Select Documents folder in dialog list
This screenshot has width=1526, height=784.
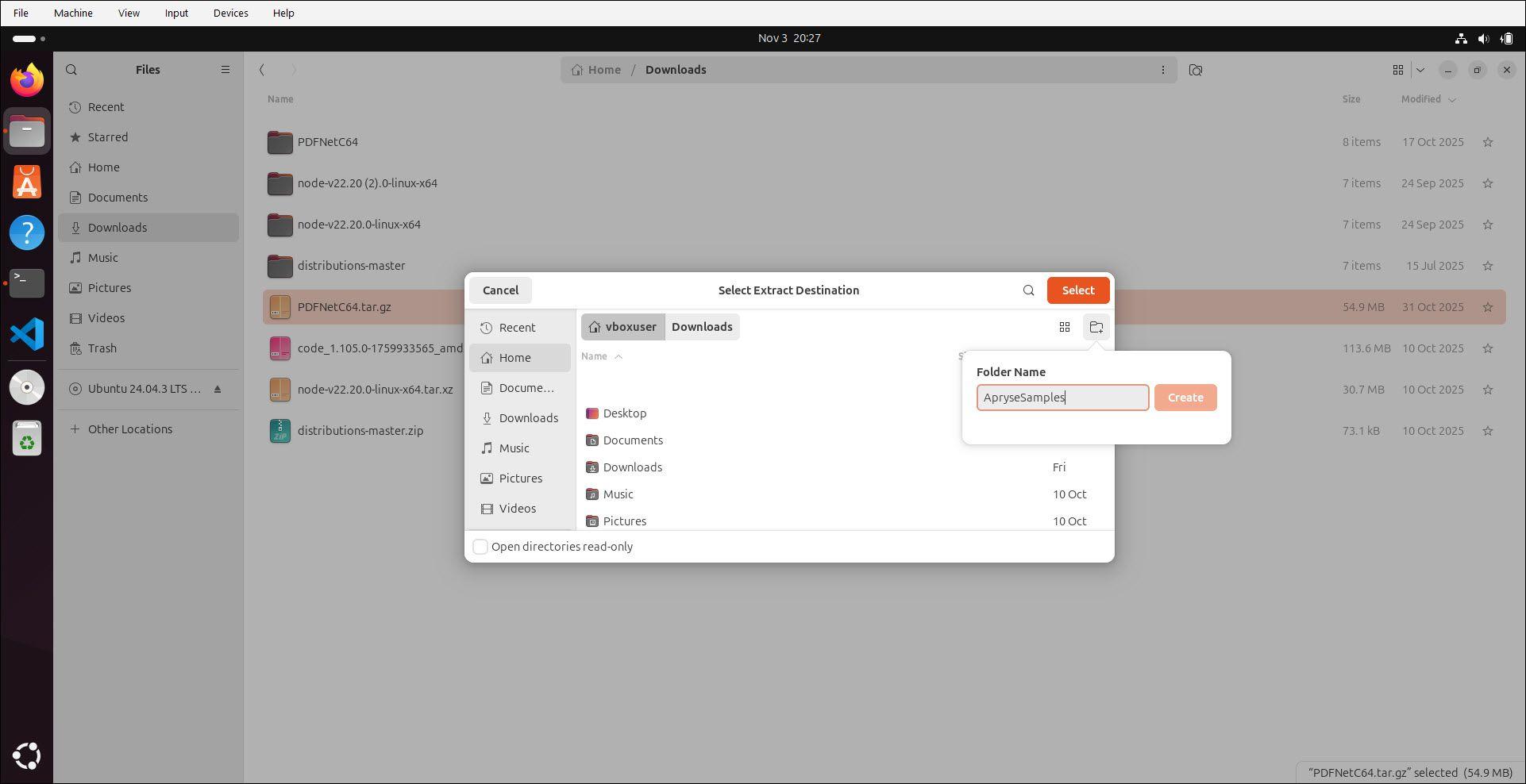coord(632,440)
